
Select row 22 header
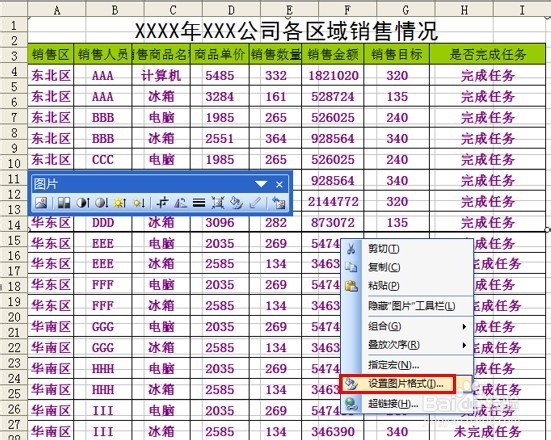pyautogui.click(x=14, y=348)
